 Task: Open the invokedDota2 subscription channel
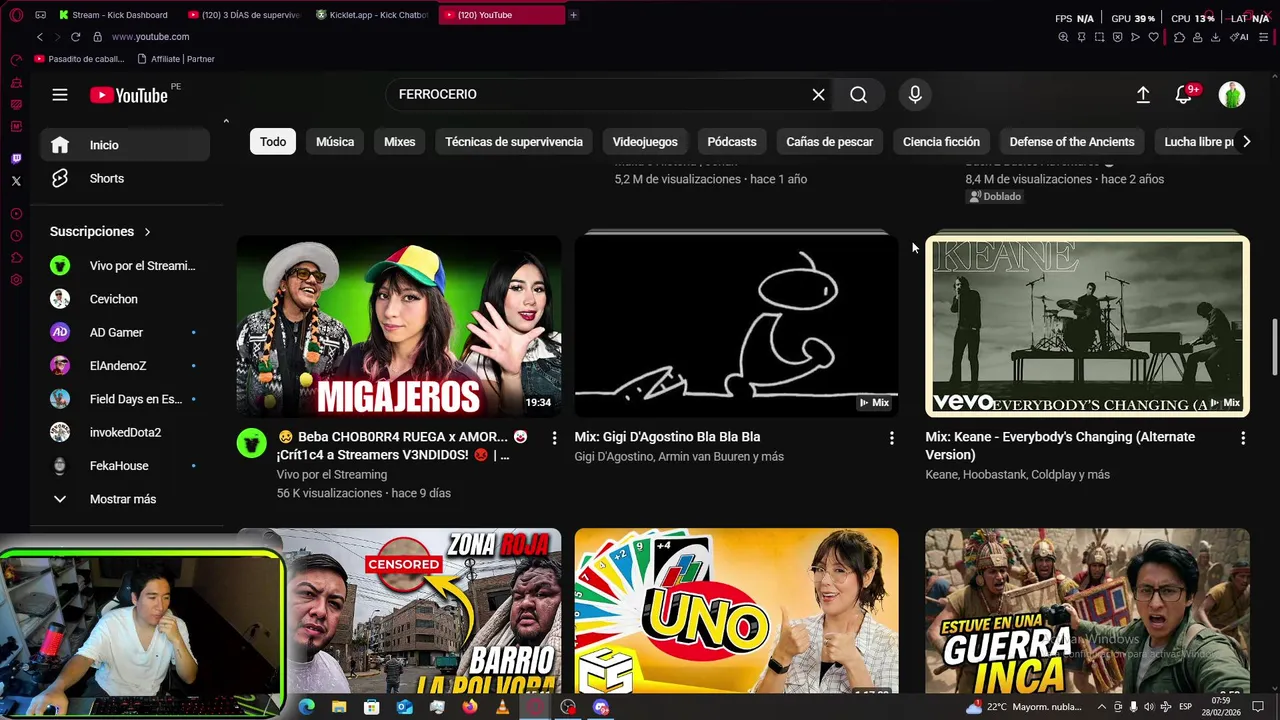pyautogui.click(x=125, y=432)
